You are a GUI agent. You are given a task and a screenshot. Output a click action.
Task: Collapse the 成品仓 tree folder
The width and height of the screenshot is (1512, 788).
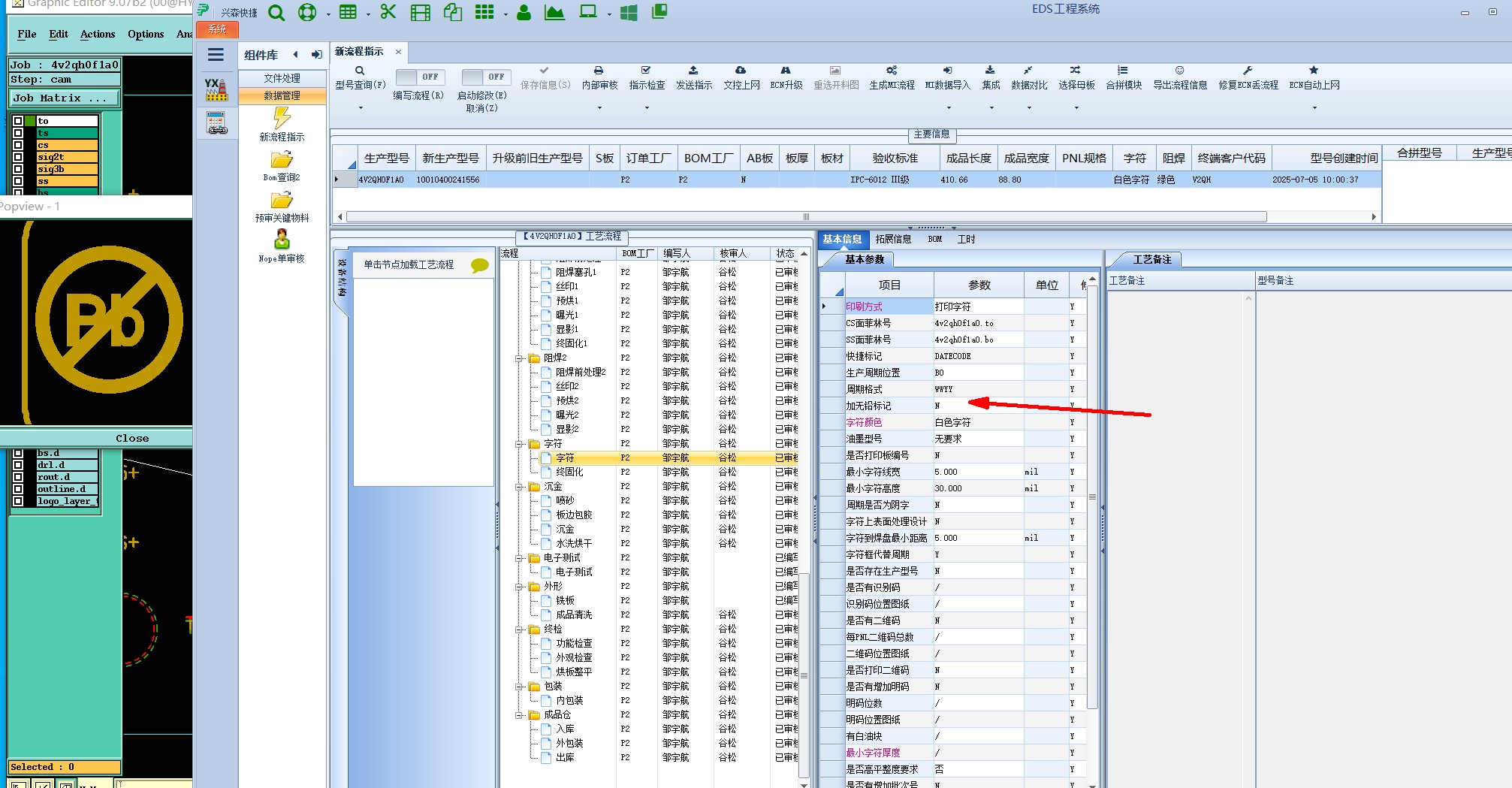pos(518,715)
